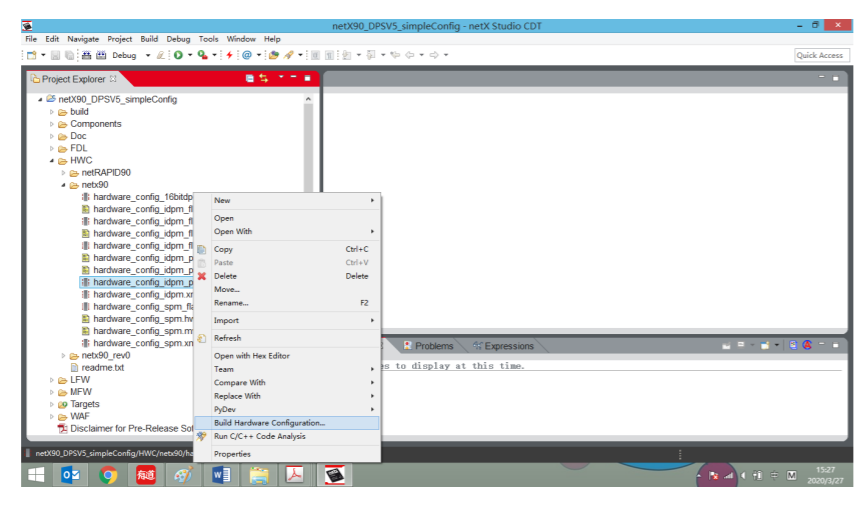
Task: Select the hardware_config_16bitdp file
Action: click(x=137, y=197)
